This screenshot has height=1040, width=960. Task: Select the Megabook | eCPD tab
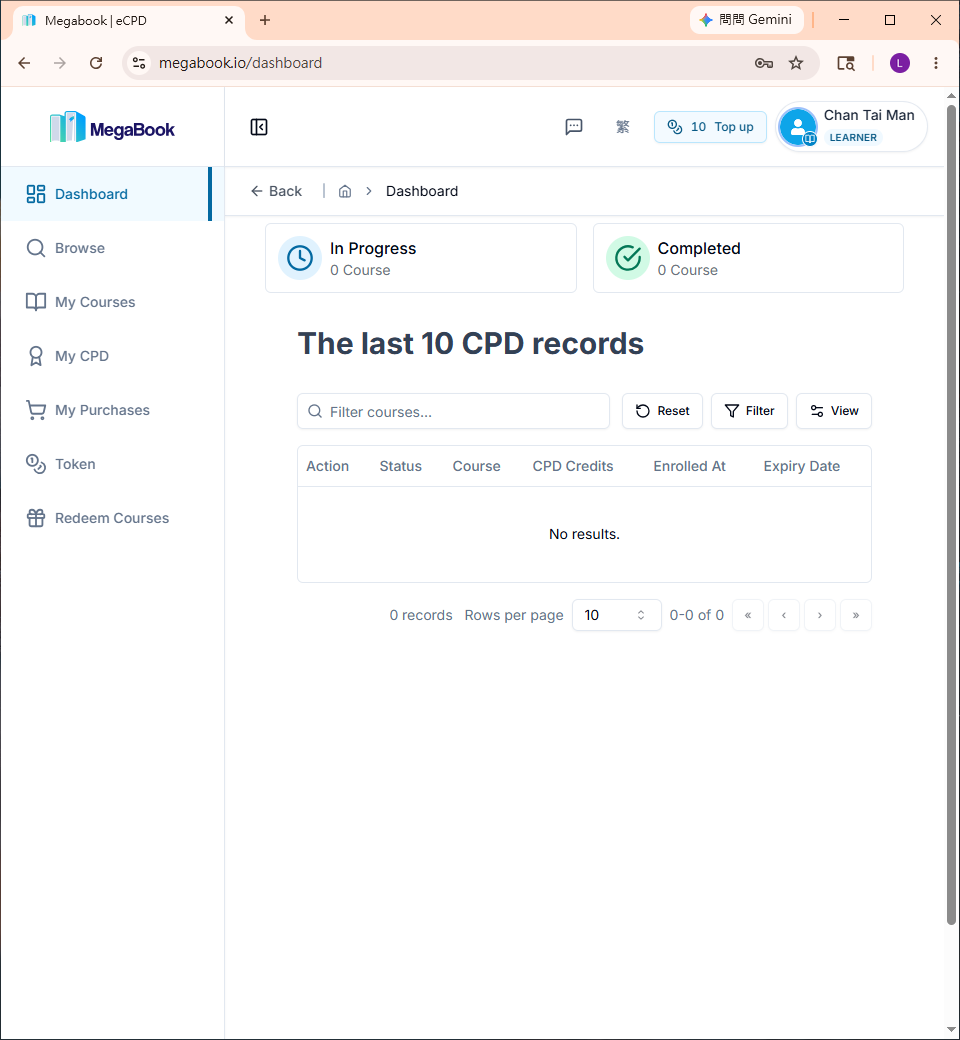tap(129, 21)
